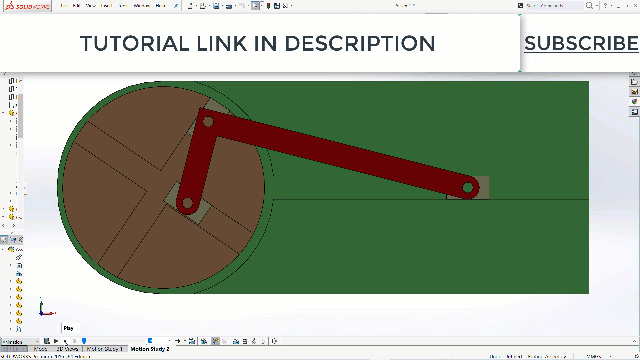This screenshot has height=360, width=640.
Task: Activate the Select cursor tool
Action: tap(255, 6)
